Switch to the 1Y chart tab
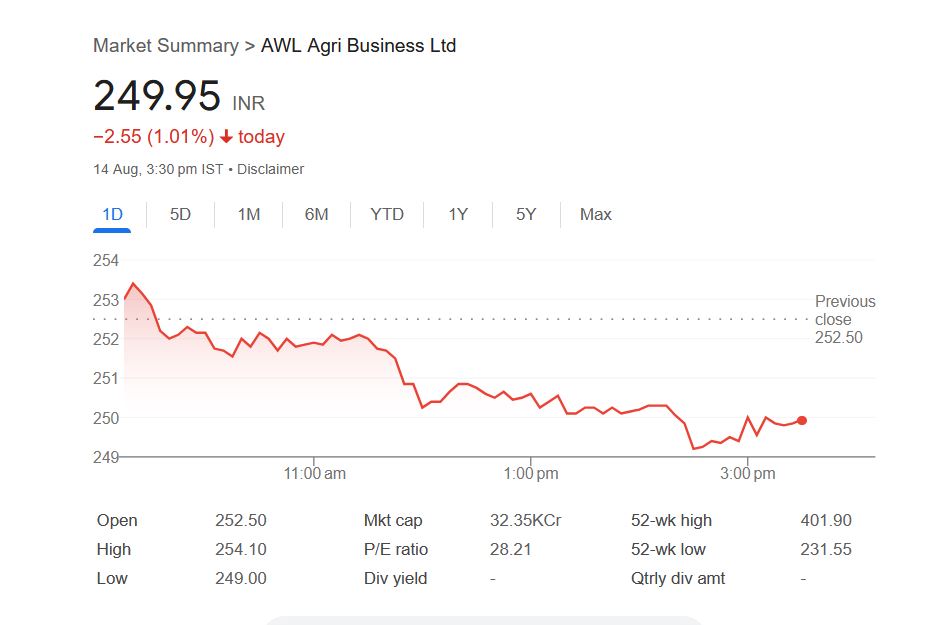Screen dimensions: 936x625 click(458, 214)
